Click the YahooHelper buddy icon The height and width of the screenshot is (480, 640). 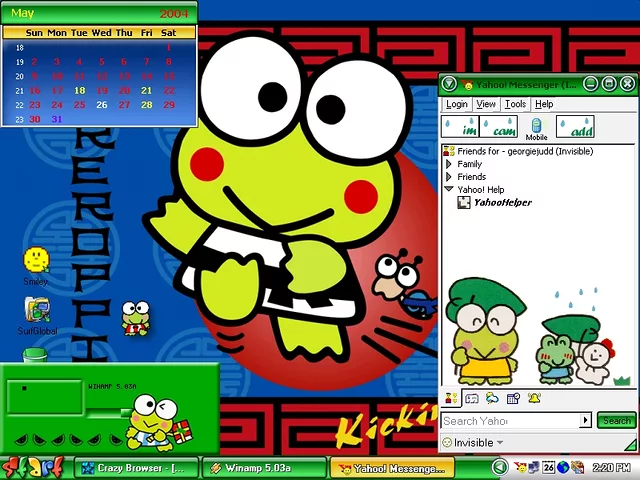pos(464,202)
